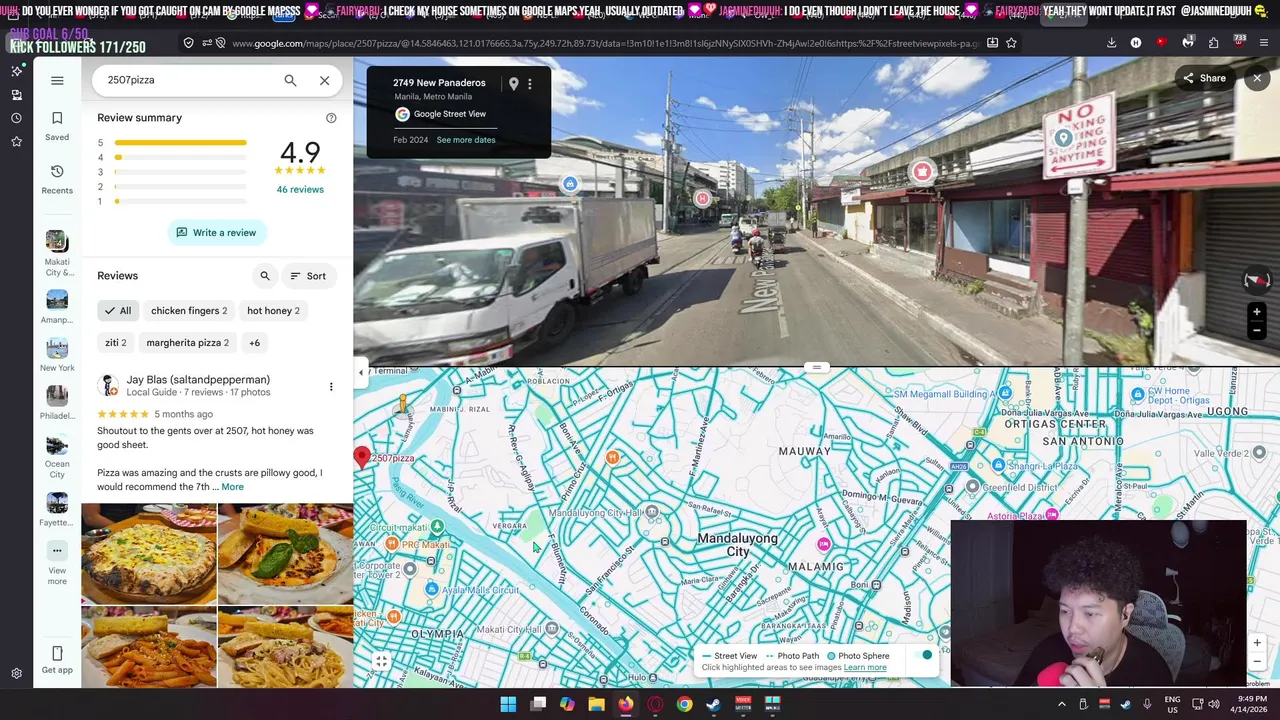Screen dimensions: 1280x720
Task: Open the Google Maps hamburger menu
Action: coord(57,80)
